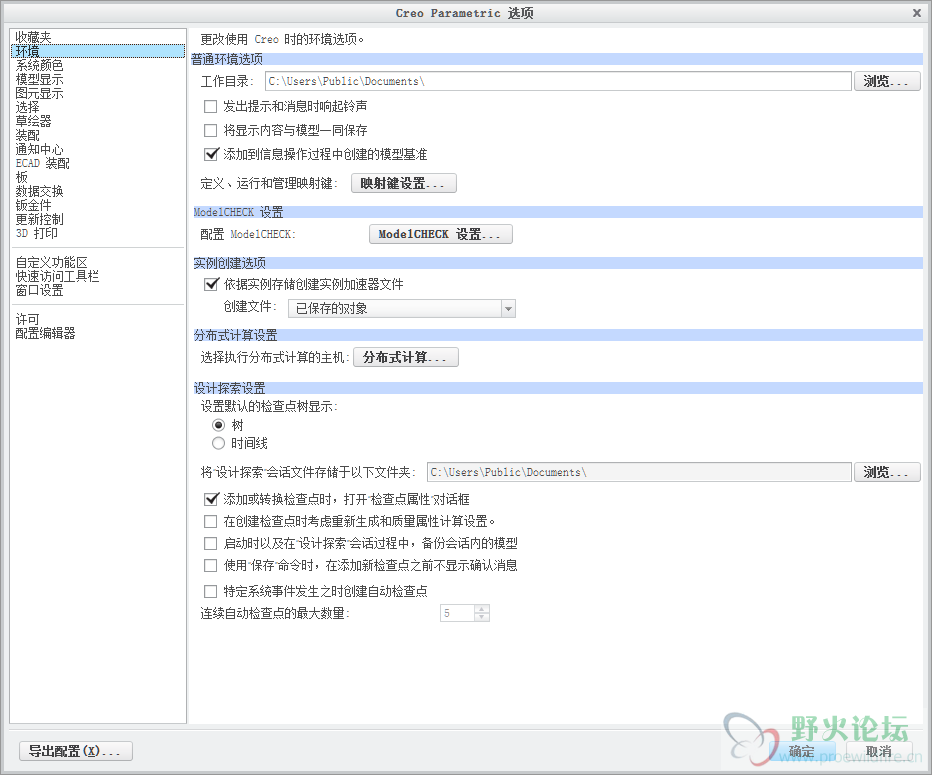The height and width of the screenshot is (775, 932).
Task: Click 浏览 button for 设计探索 folder
Action: pos(887,472)
